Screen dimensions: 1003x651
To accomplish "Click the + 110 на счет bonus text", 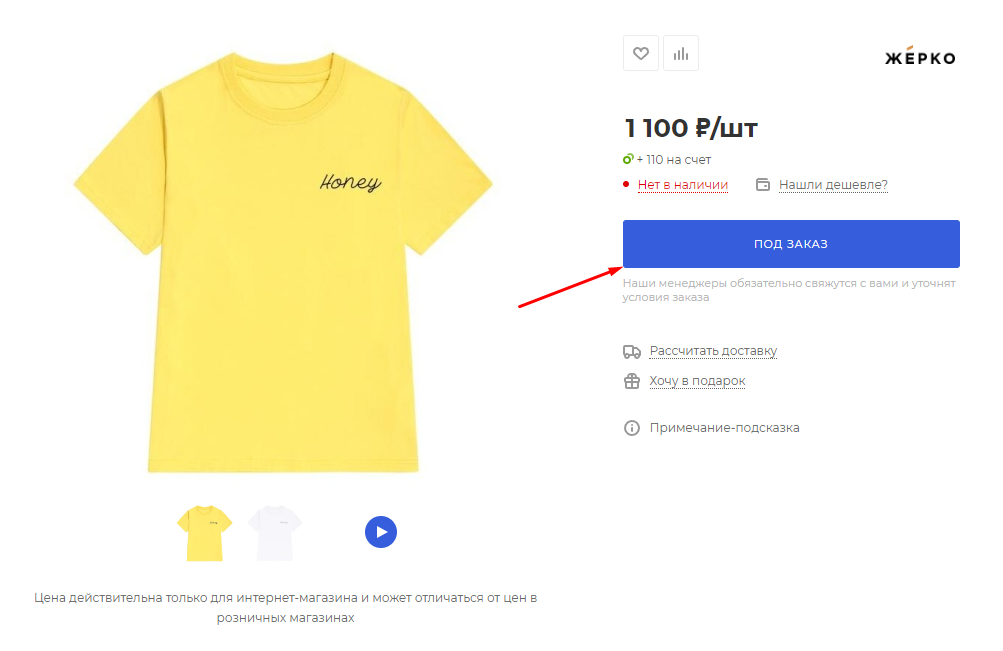I will (674, 160).
